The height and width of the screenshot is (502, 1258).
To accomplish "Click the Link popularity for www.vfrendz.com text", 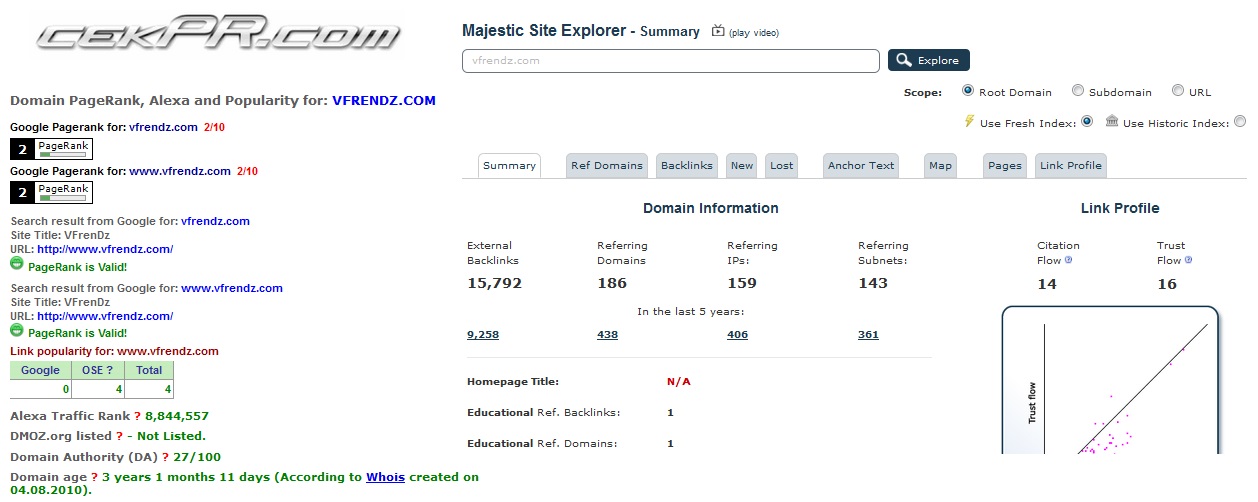I will [x=114, y=351].
